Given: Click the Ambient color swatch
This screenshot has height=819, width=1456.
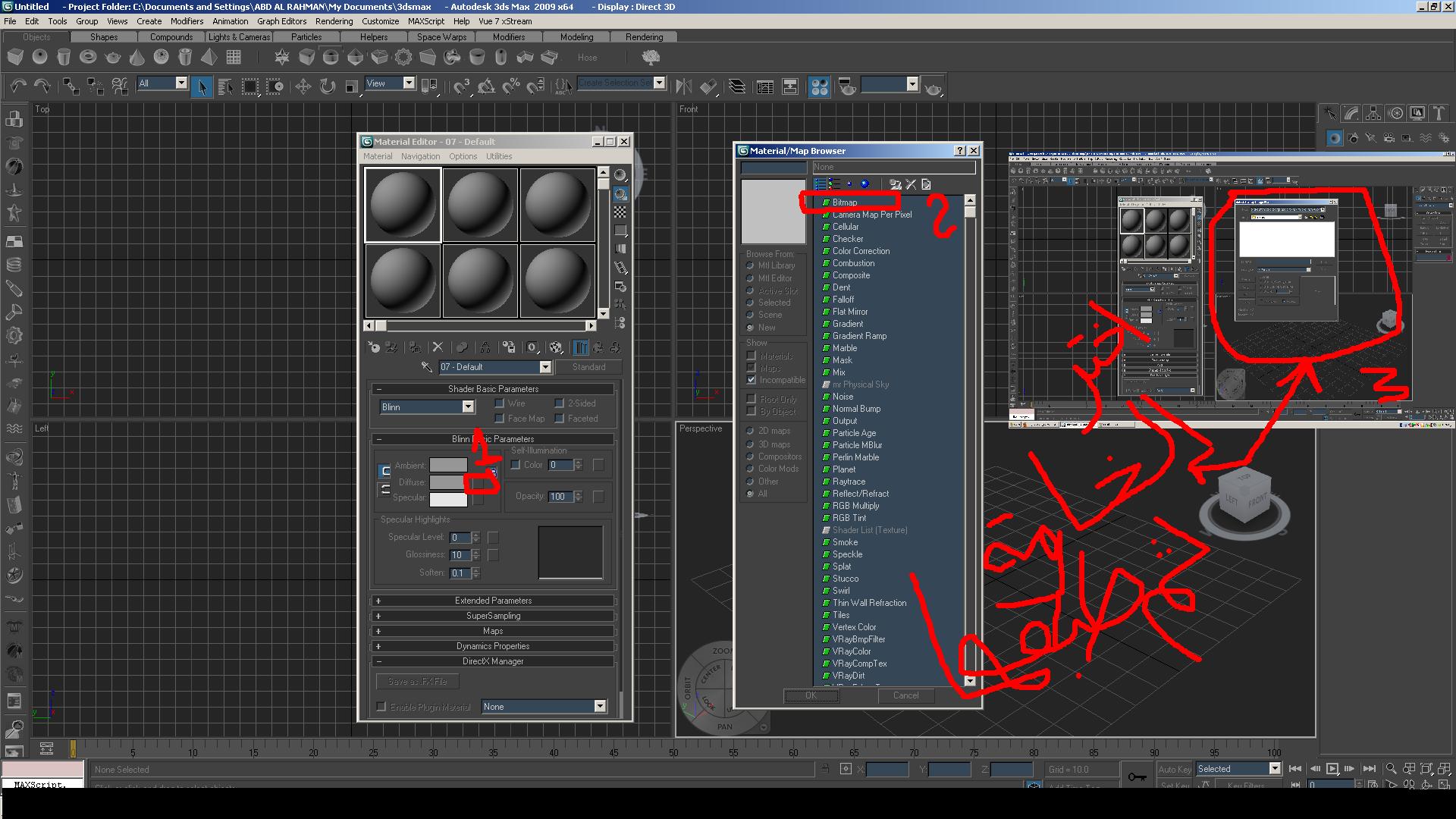Looking at the screenshot, I should [x=448, y=466].
